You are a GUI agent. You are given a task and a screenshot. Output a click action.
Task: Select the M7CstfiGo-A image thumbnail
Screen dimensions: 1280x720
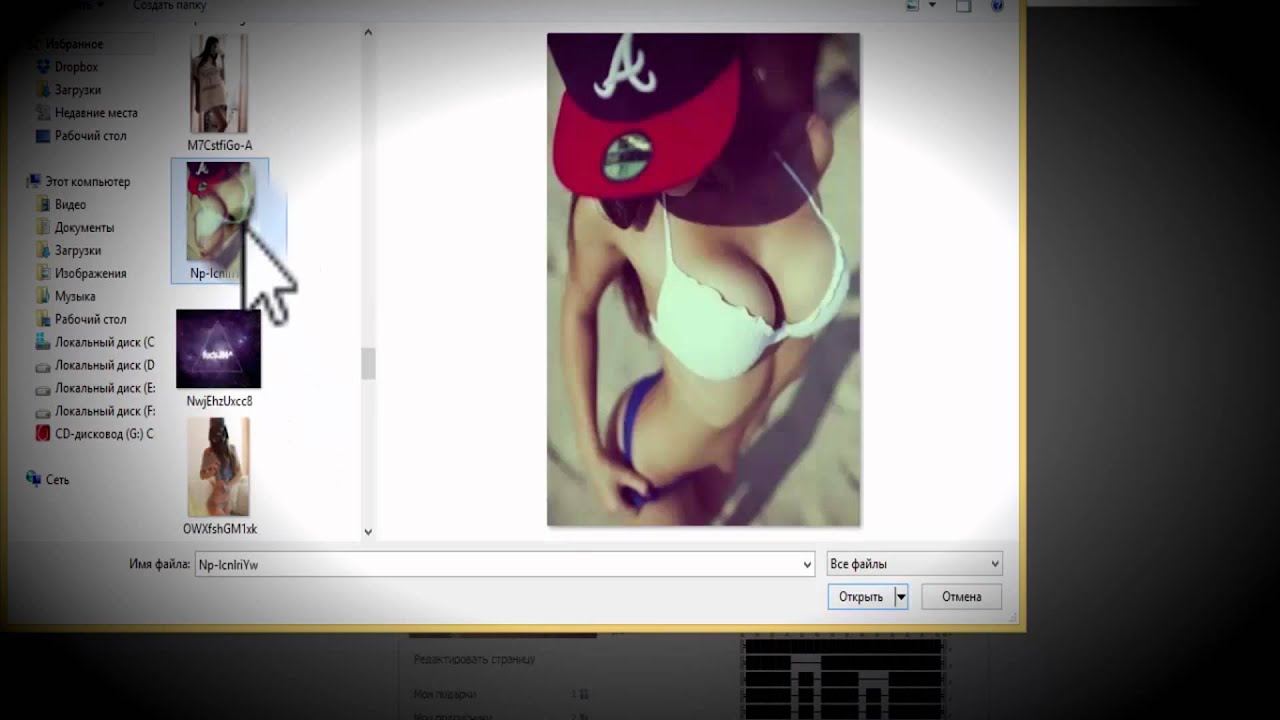(x=219, y=83)
